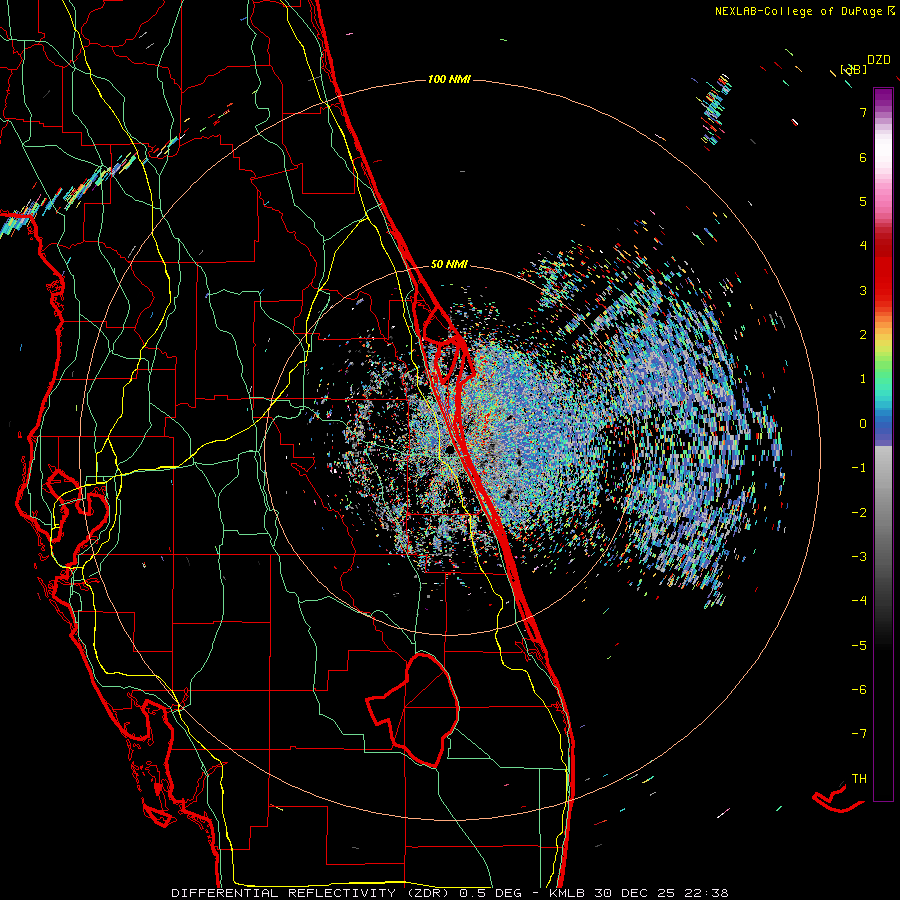Click the "-1" value on the color scale
The height and width of the screenshot is (900, 900).
859,468
